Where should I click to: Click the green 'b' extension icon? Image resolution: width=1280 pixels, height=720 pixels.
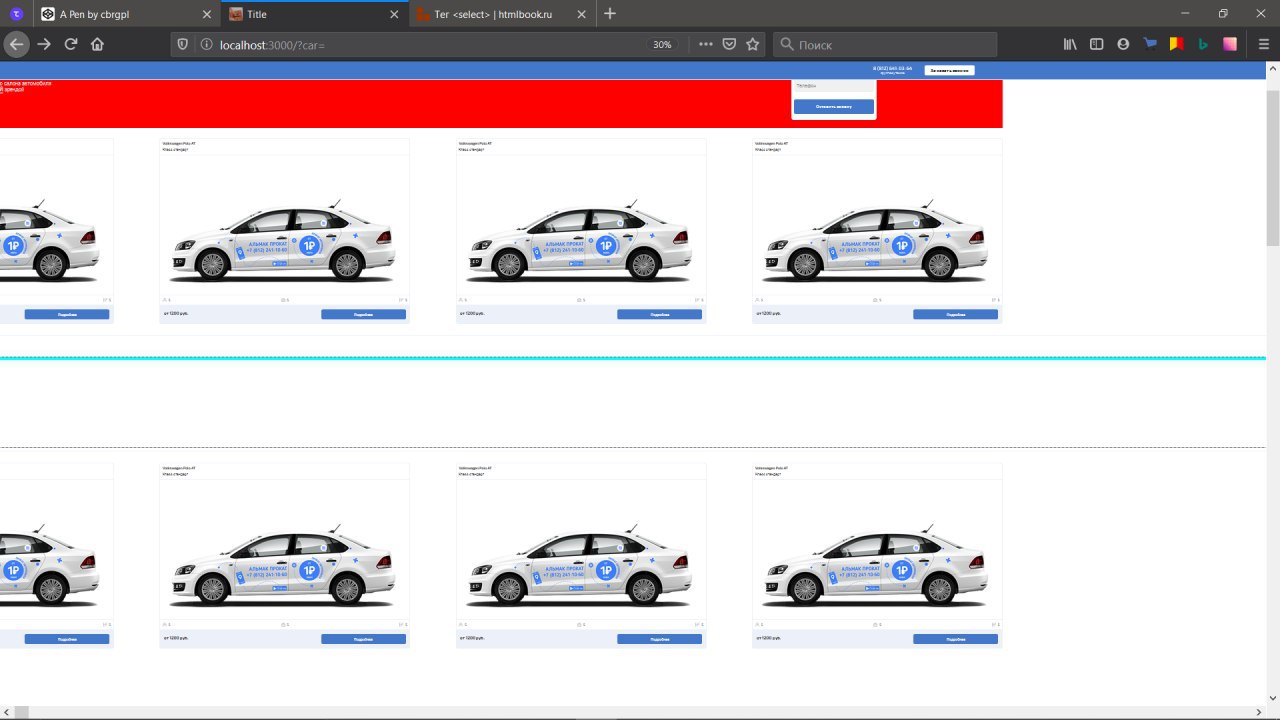pyautogui.click(x=1203, y=44)
